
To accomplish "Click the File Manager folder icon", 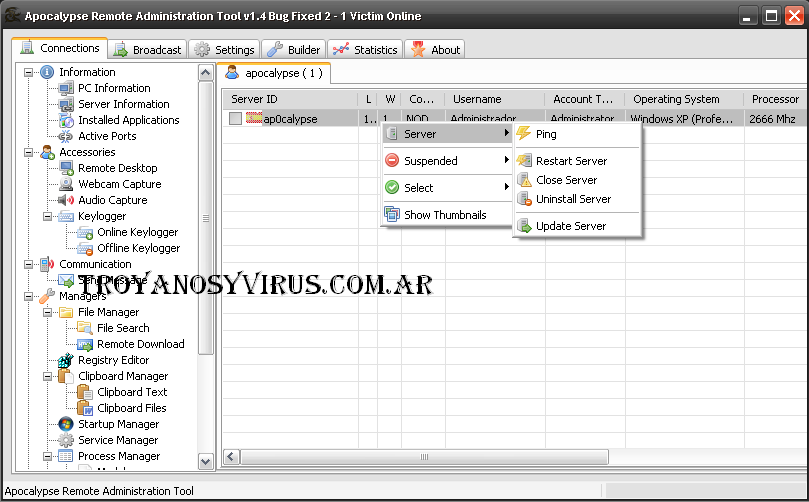I will tap(66, 312).
